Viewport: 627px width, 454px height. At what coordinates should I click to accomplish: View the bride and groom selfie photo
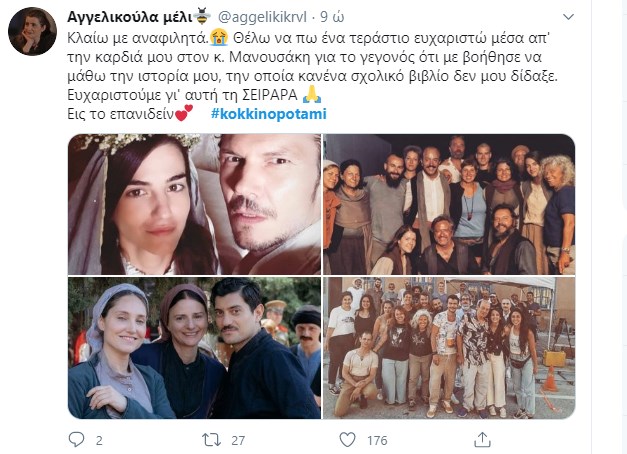coord(194,204)
